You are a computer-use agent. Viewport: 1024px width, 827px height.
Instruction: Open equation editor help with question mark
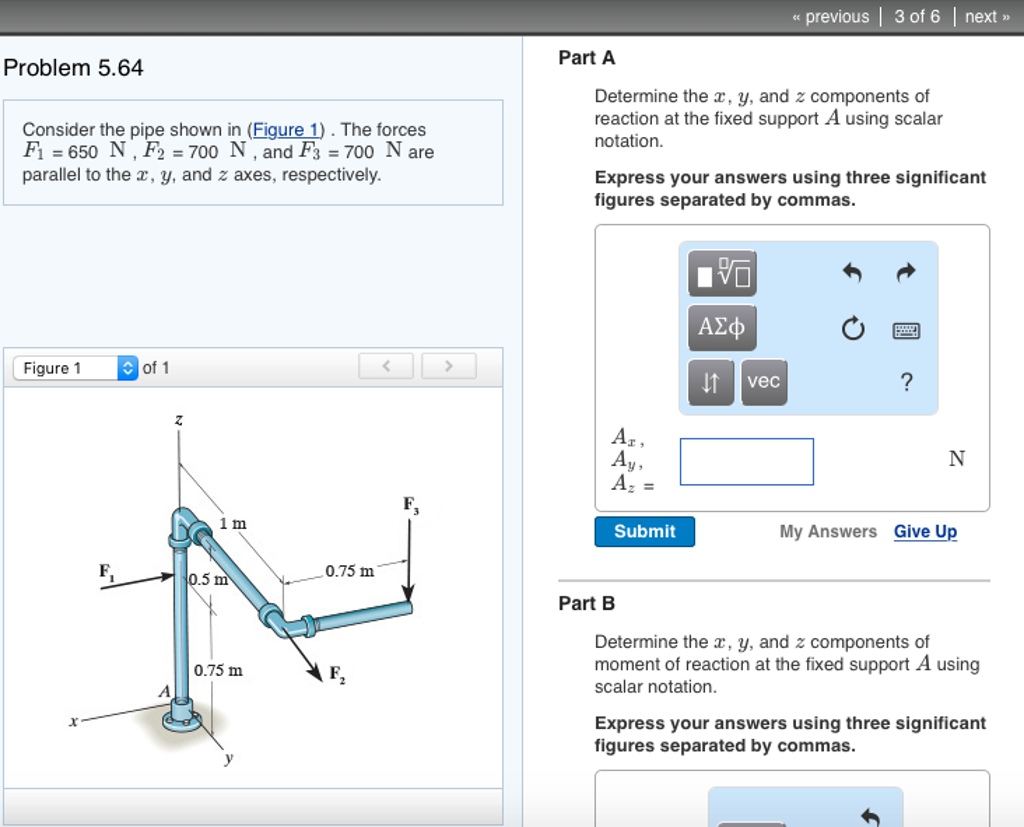(906, 382)
